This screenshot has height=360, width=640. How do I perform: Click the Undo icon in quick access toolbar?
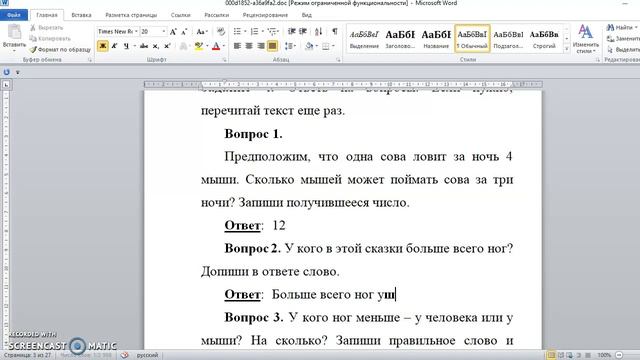(x=7, y=72)
